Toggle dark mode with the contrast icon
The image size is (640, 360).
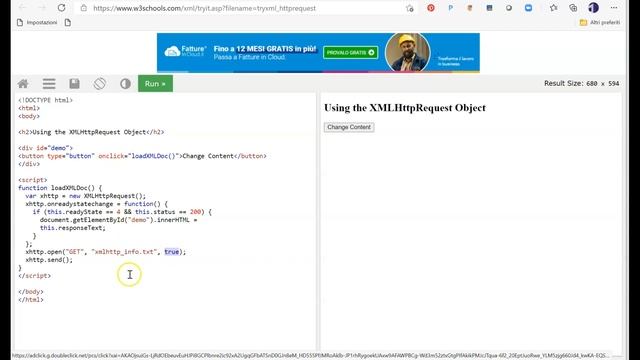(x=125, y=84)
